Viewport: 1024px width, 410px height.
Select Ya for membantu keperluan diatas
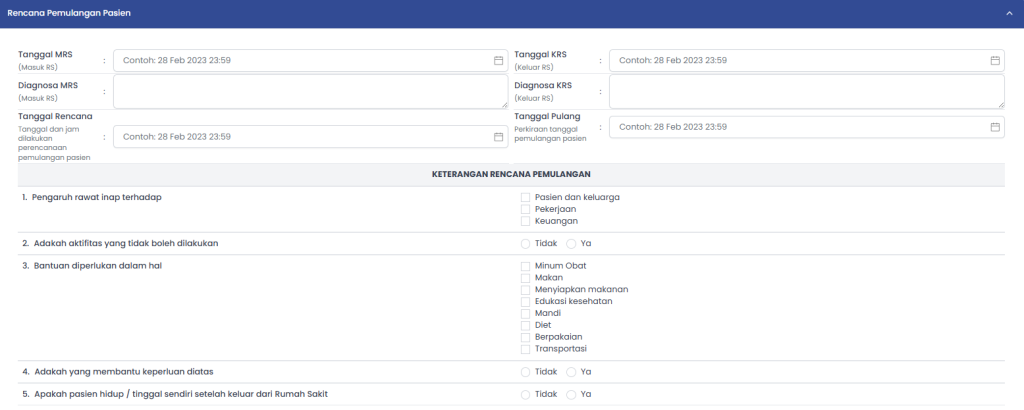pyautogui.click(x=571, y=372)
